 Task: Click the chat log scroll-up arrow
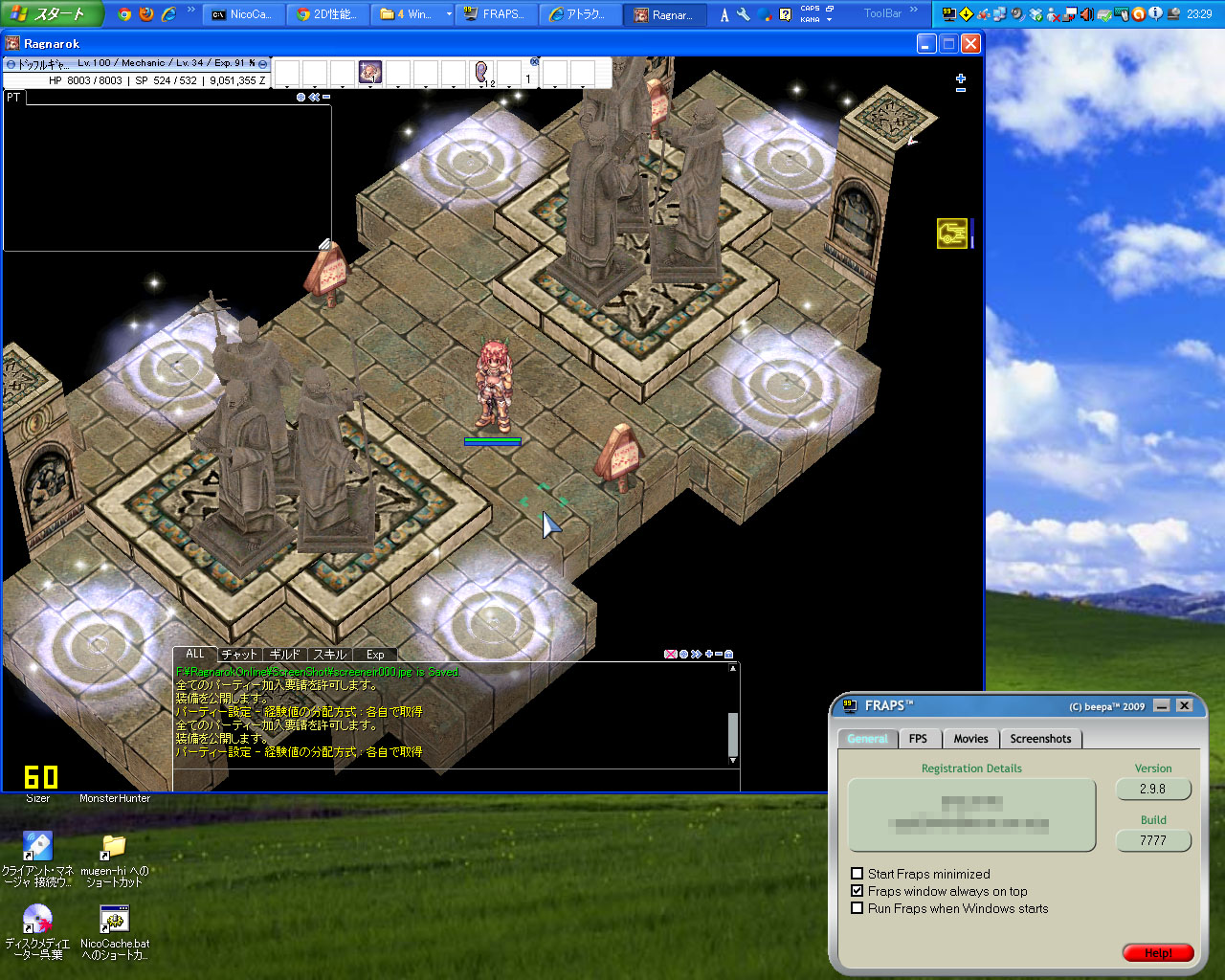(733, 669)
